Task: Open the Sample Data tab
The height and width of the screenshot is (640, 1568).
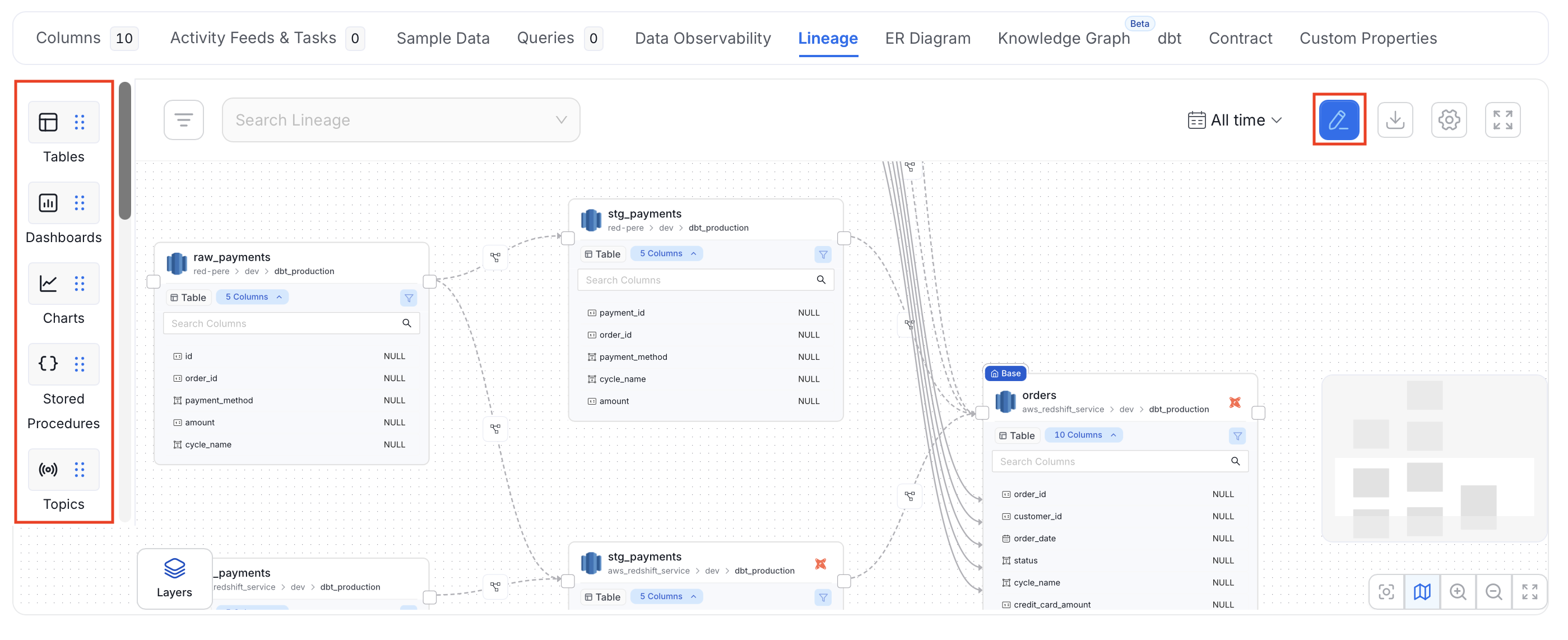Action: pyautogui.click(x=443, y=38)
